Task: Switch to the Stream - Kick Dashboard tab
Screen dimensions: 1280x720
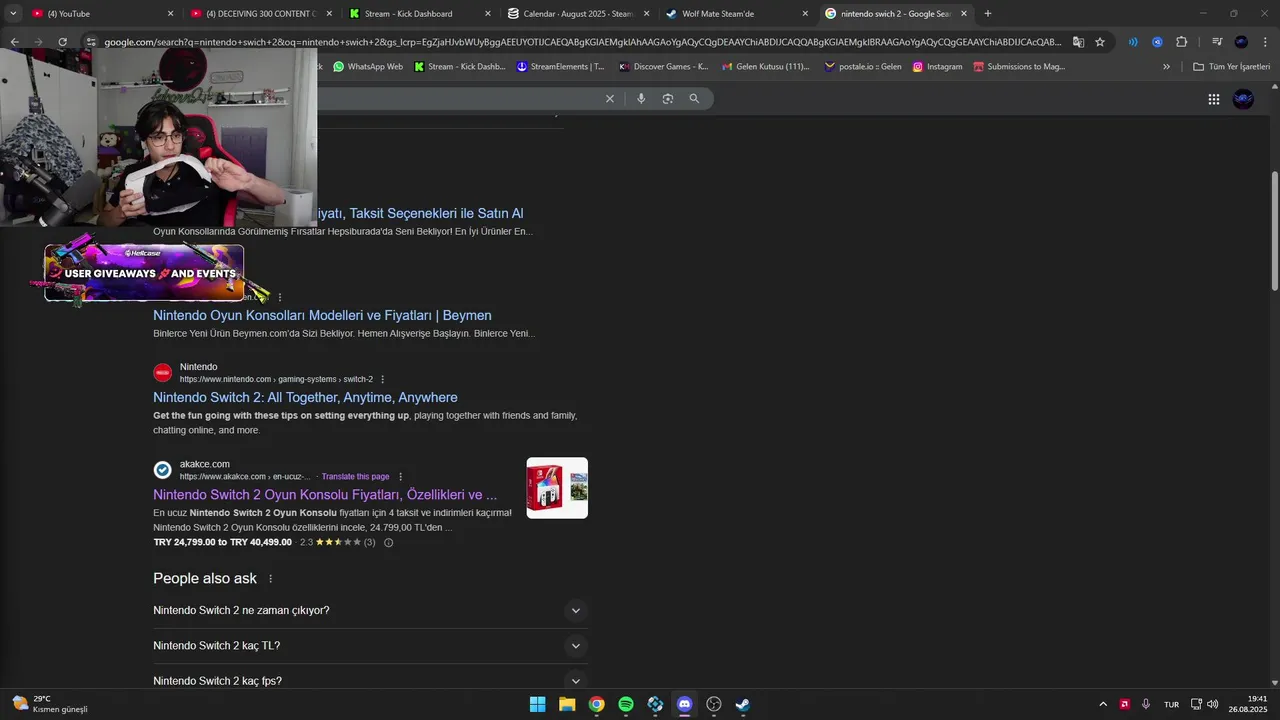Action: [x=420, y=14]
